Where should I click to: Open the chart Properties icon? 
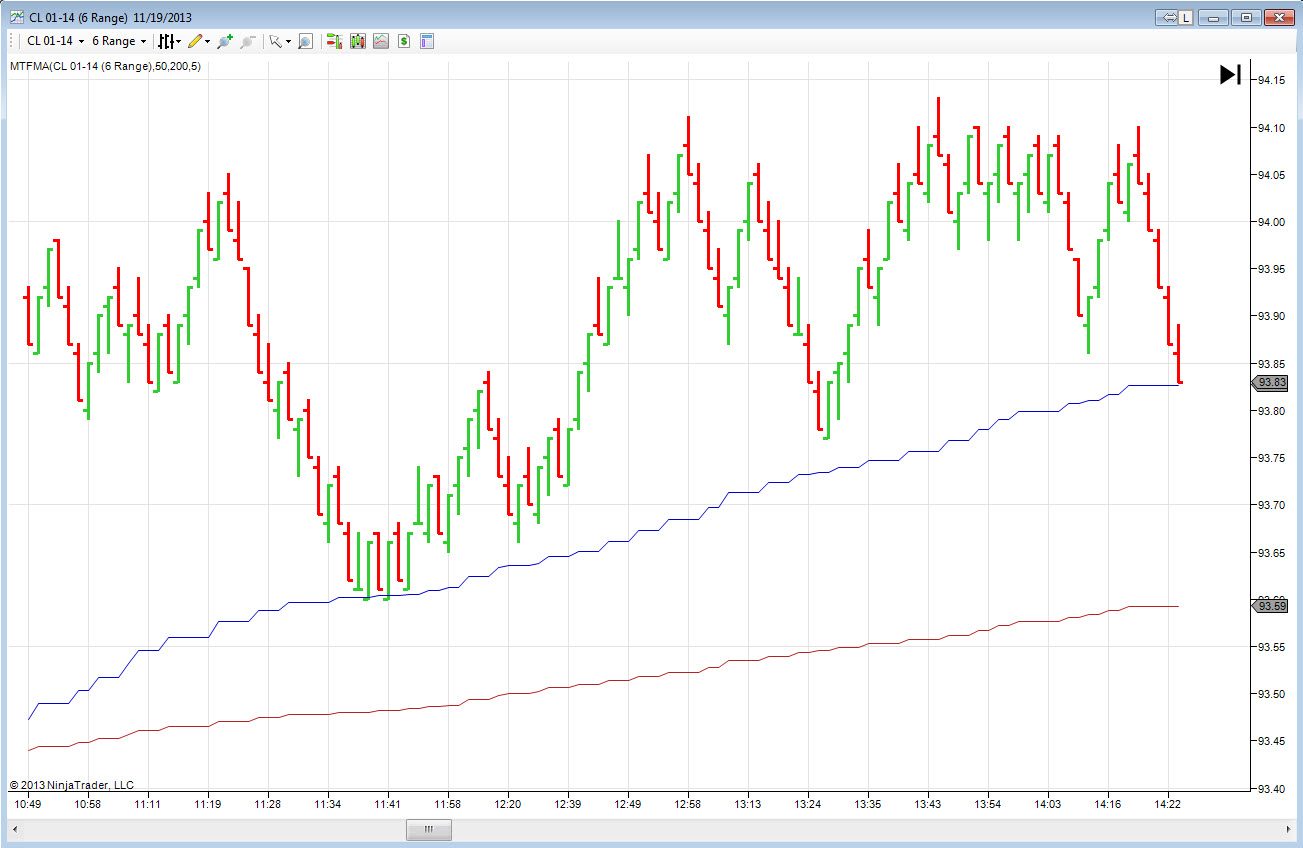coord(427,41)
